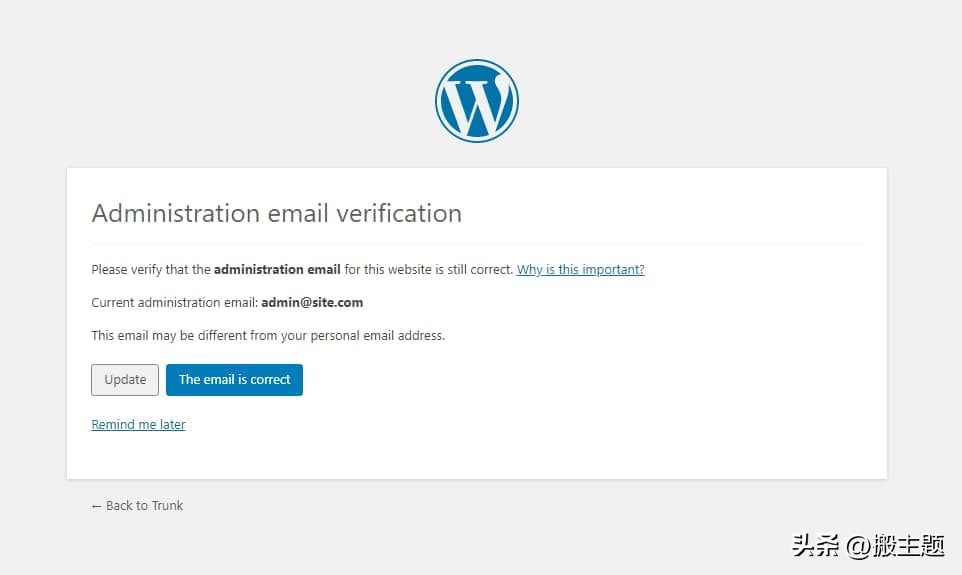Click the Please verify that the text

click(x=151, y=270)
